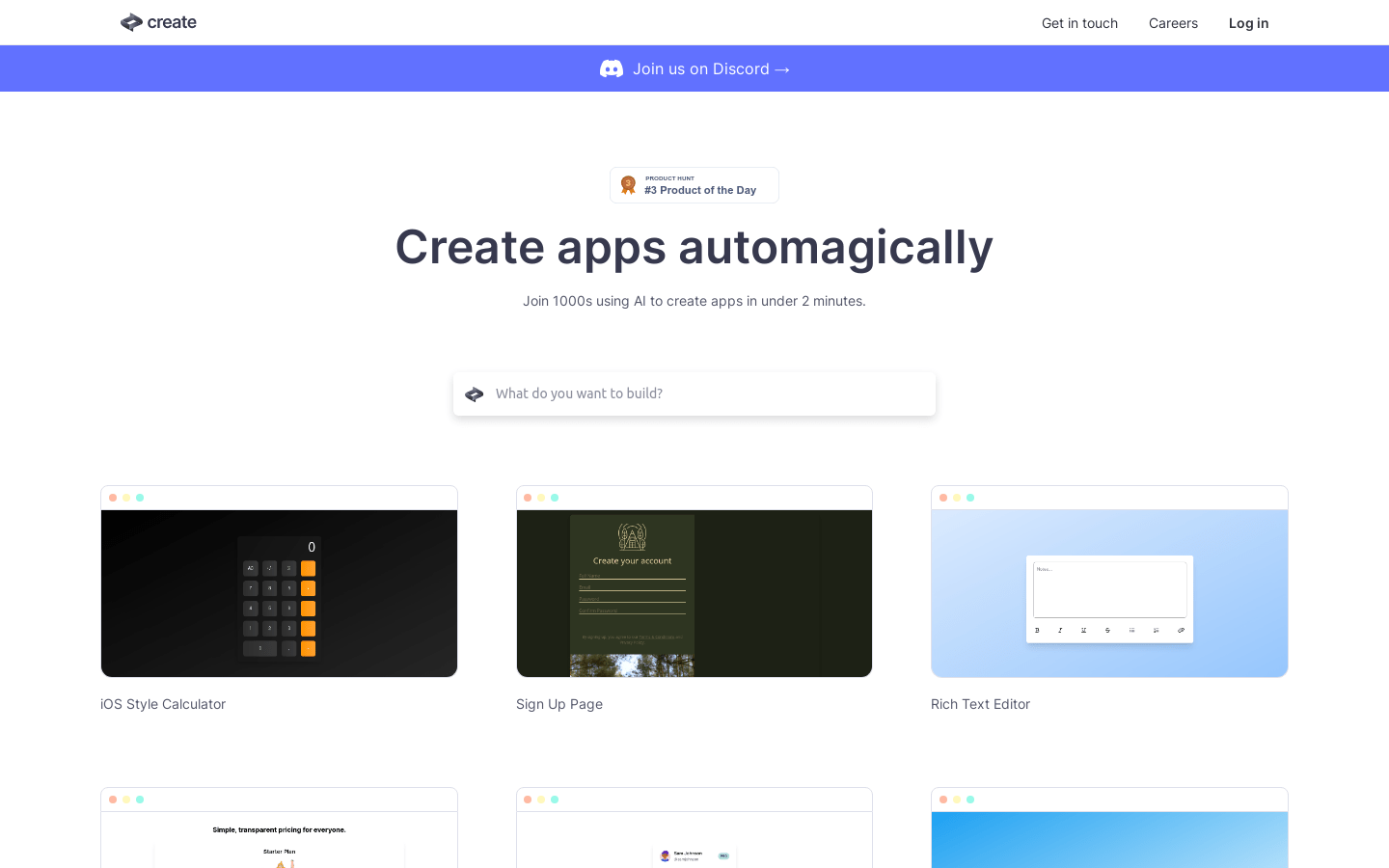Click the Log in button
The width and height of the screenshot is (1389, 868).
[x=1248, y=23]
